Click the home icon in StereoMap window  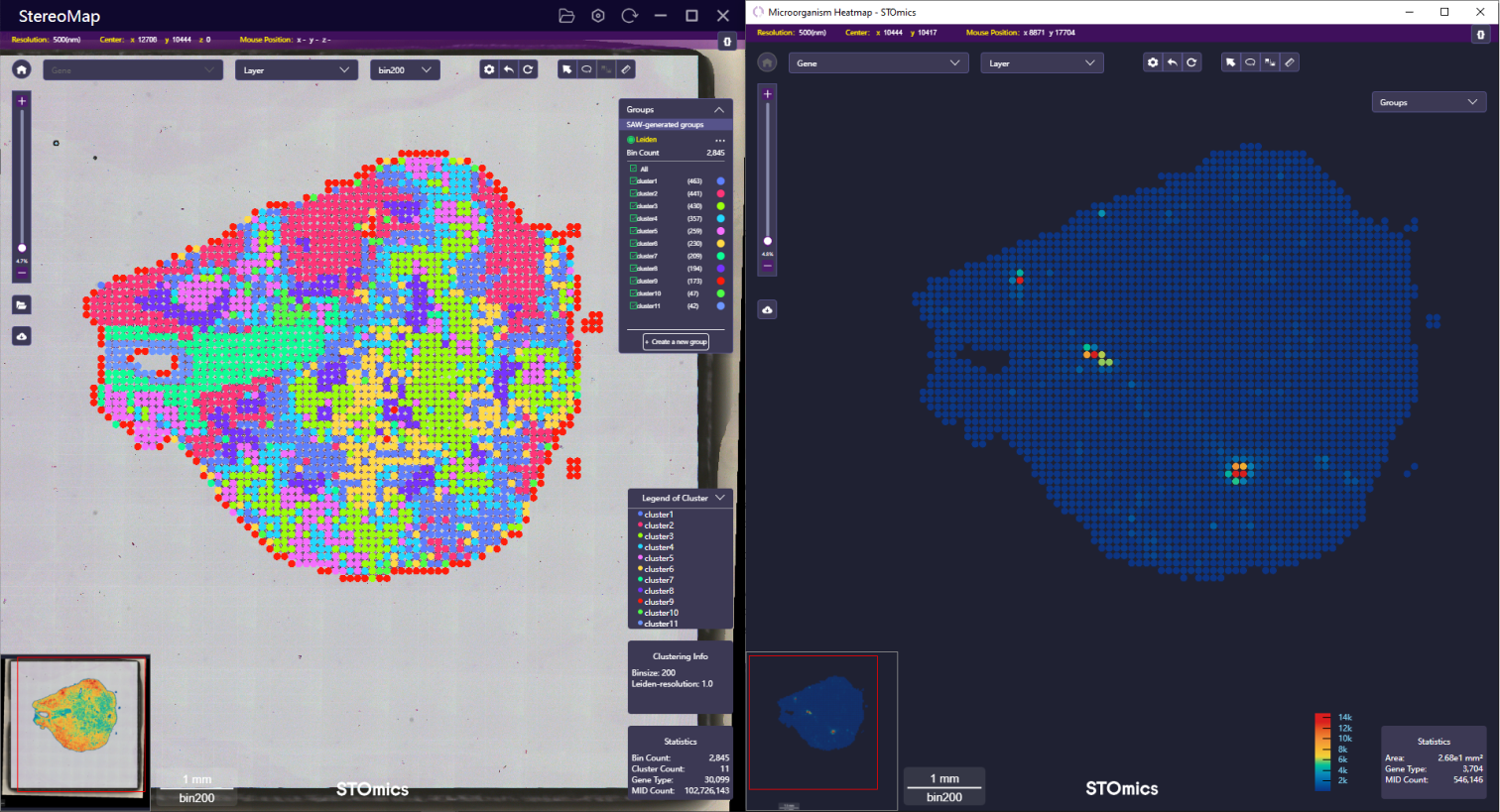tap(22, 69)
